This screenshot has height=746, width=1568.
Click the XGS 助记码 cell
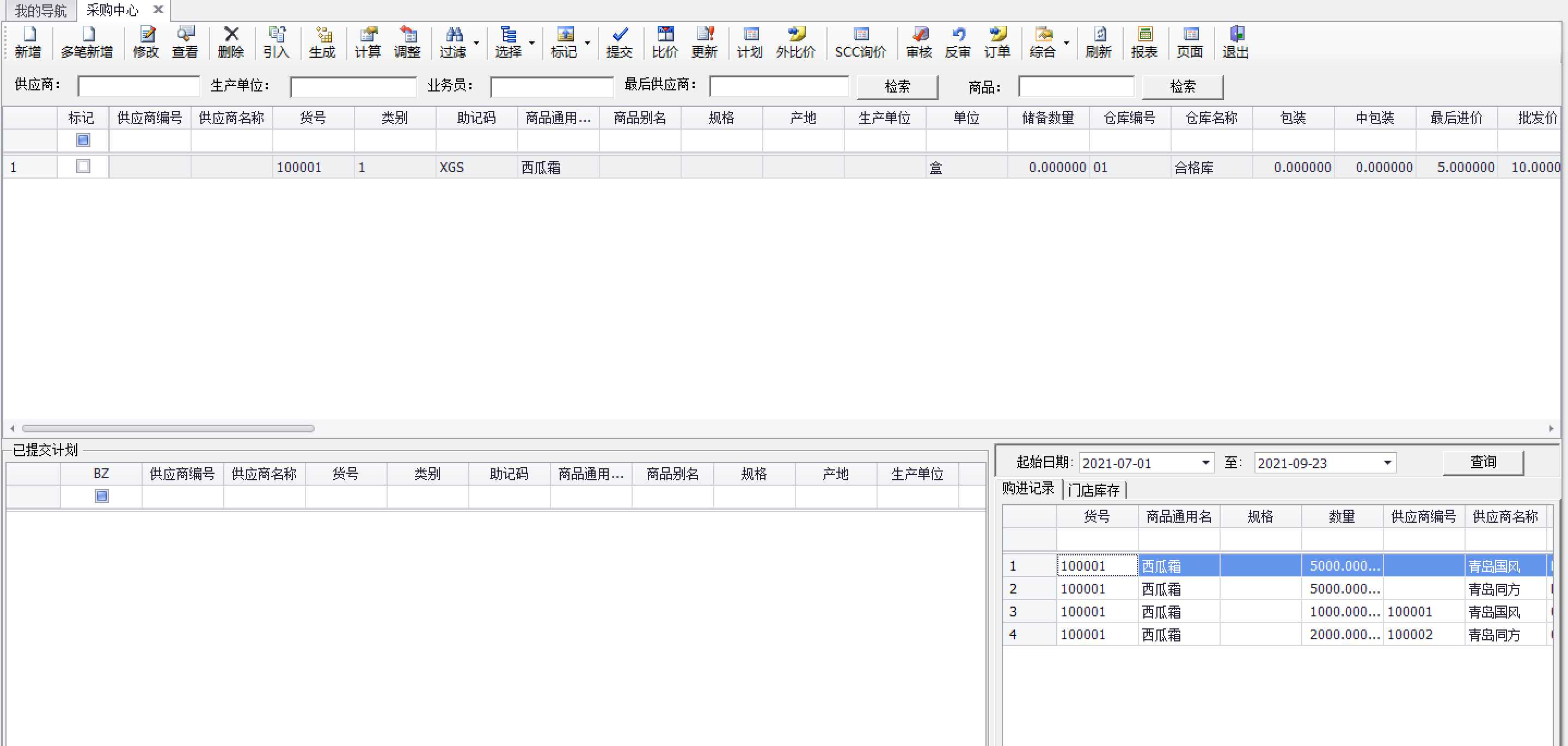coord(476,167)
